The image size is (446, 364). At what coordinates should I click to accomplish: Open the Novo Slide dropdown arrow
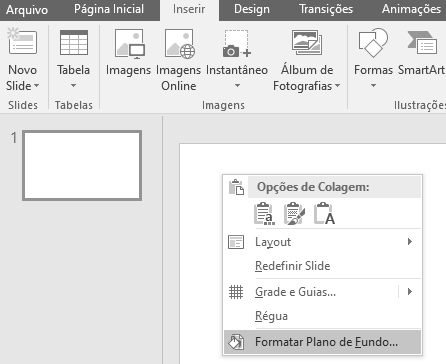37,86
